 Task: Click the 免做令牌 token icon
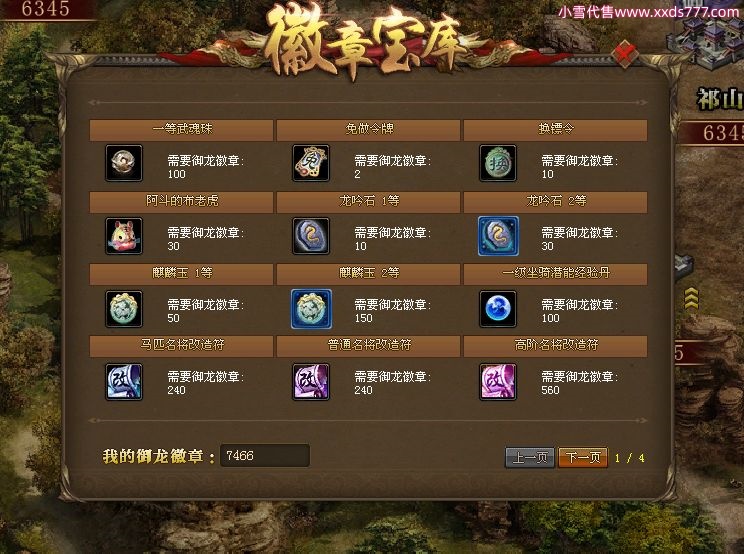tap(310, 163)
